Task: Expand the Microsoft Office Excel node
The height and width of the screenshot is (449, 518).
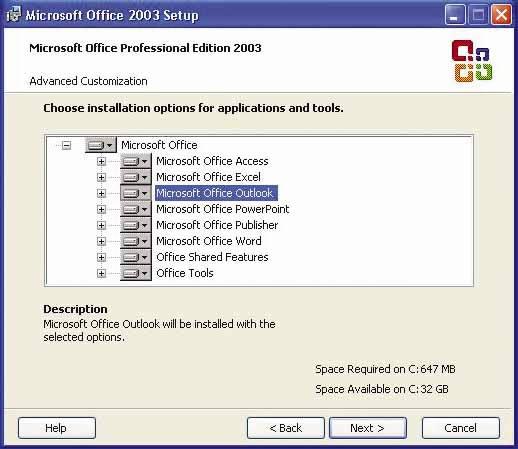Action: (101, 177)
